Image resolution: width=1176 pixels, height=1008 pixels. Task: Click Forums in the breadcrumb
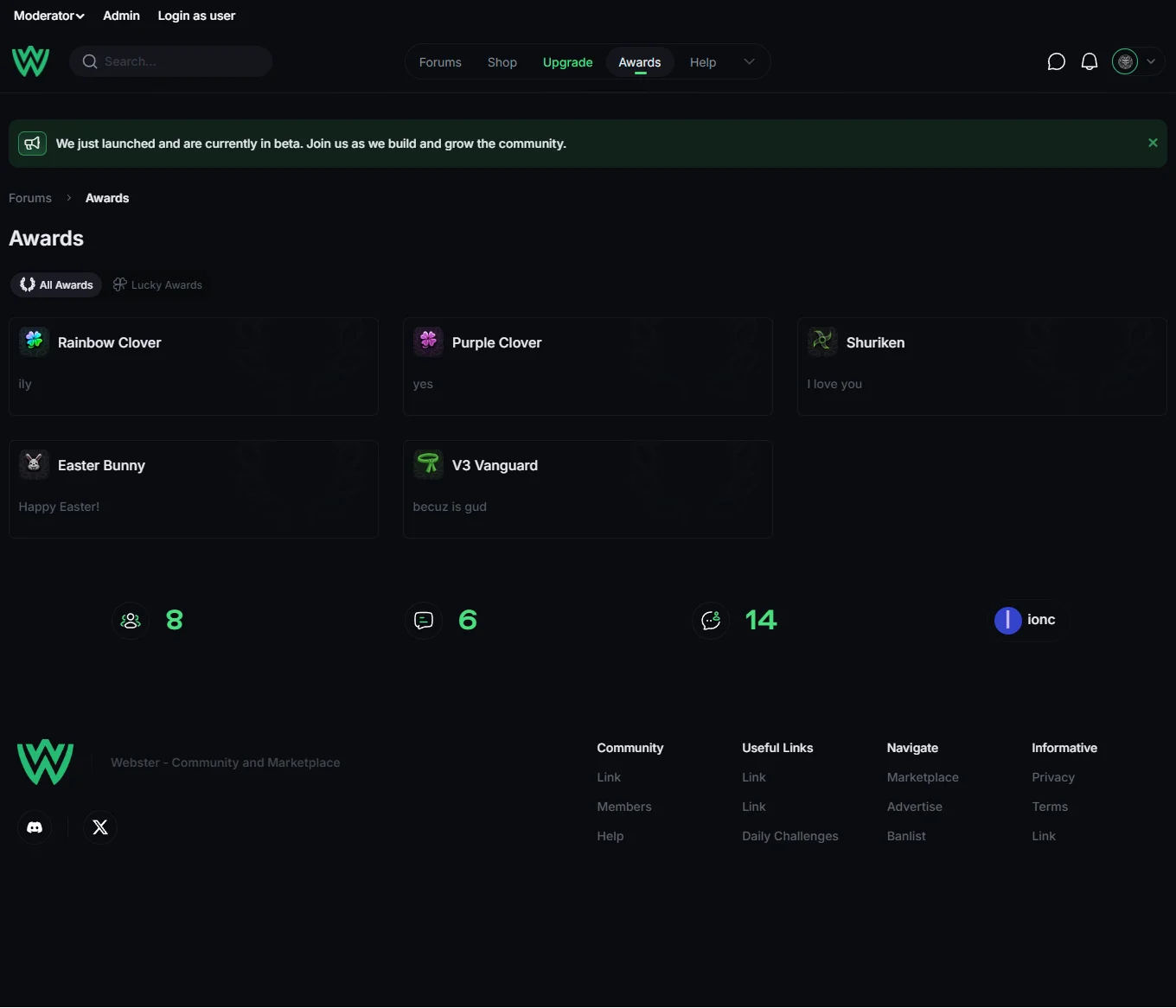[x=30, y=198]
